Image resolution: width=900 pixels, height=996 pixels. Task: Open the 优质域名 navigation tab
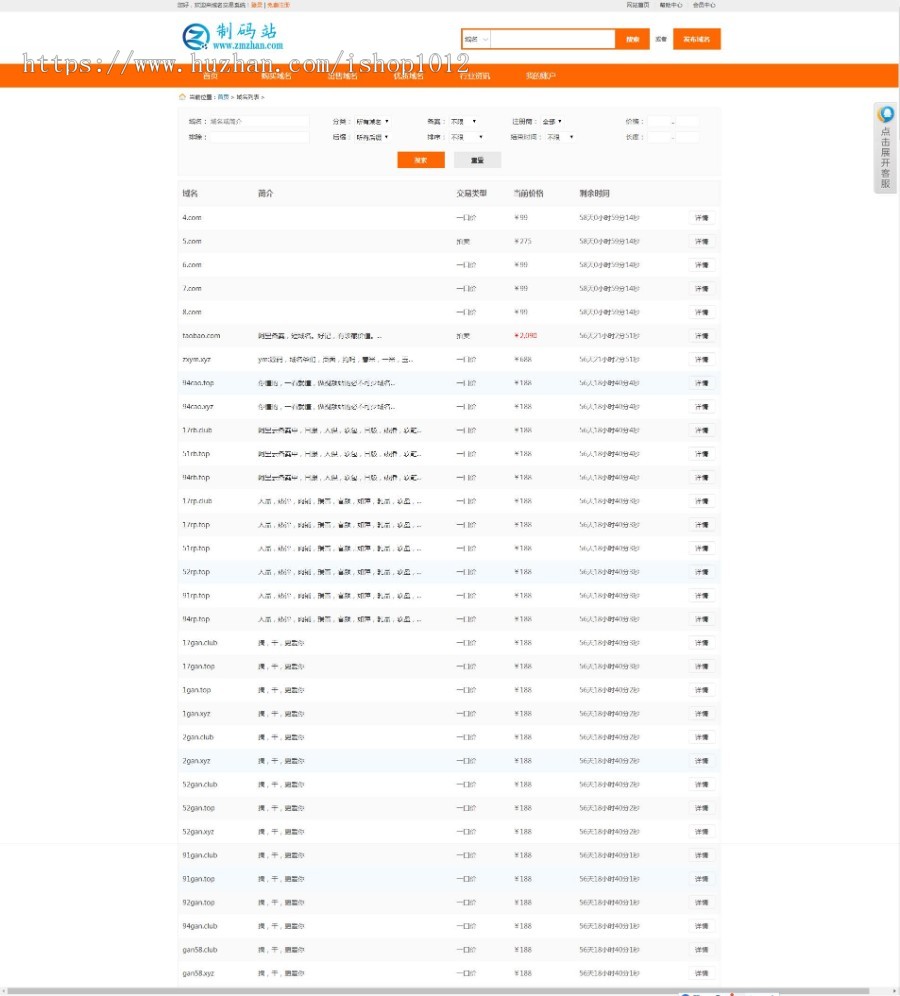tap(408, 76)
